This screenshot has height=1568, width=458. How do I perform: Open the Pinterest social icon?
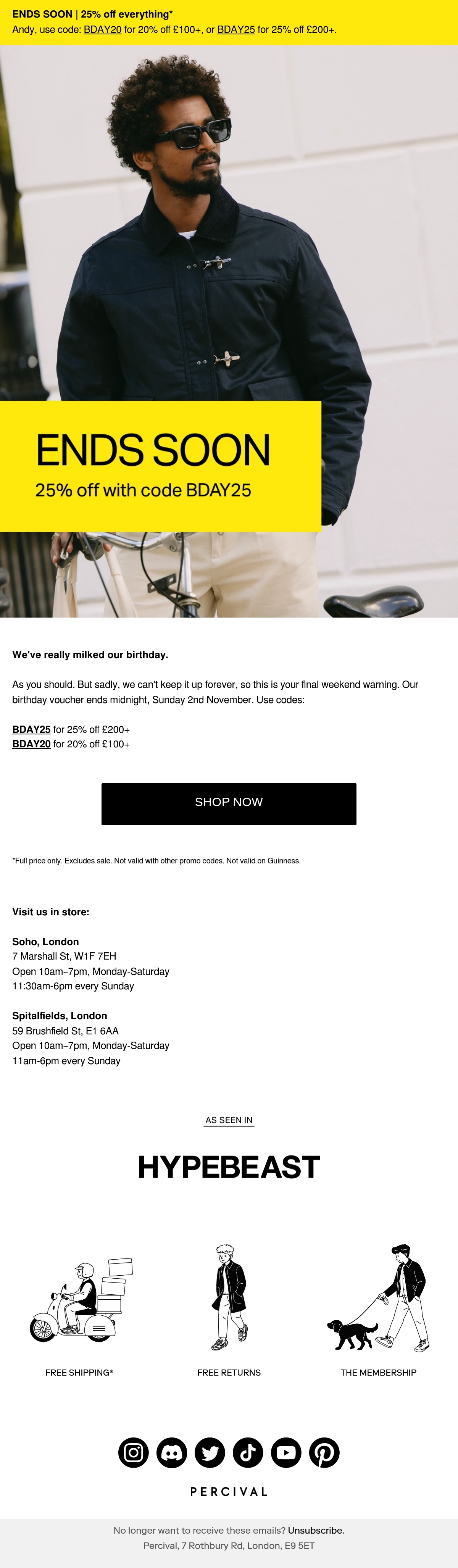tap(325, 1452)
